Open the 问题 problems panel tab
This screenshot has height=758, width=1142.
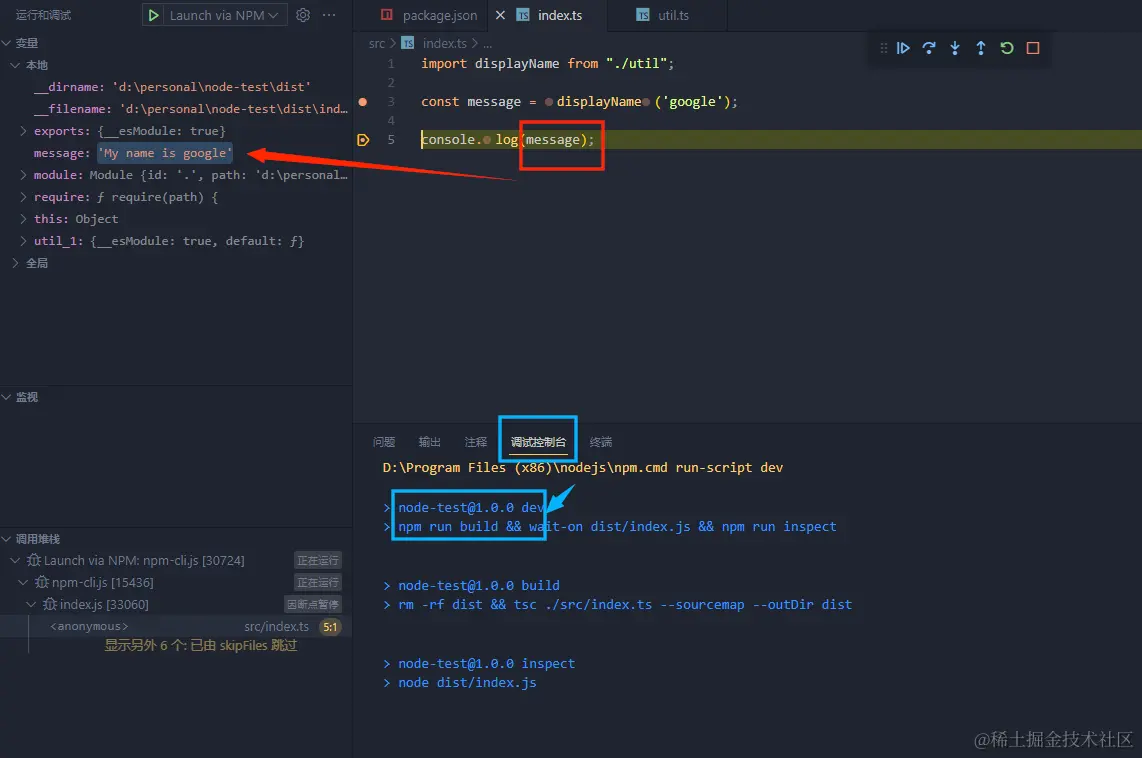(x=384, y=442)
